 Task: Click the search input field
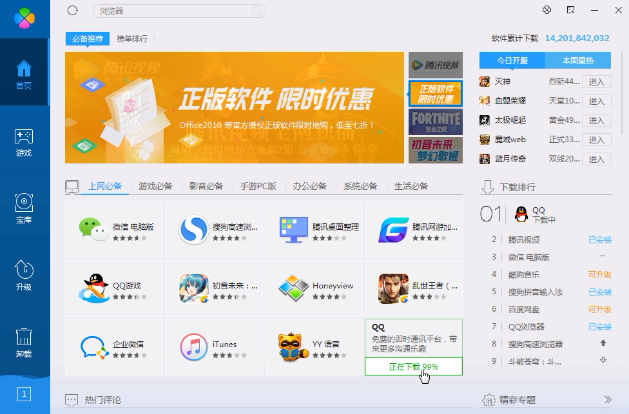tap(179, 11)
